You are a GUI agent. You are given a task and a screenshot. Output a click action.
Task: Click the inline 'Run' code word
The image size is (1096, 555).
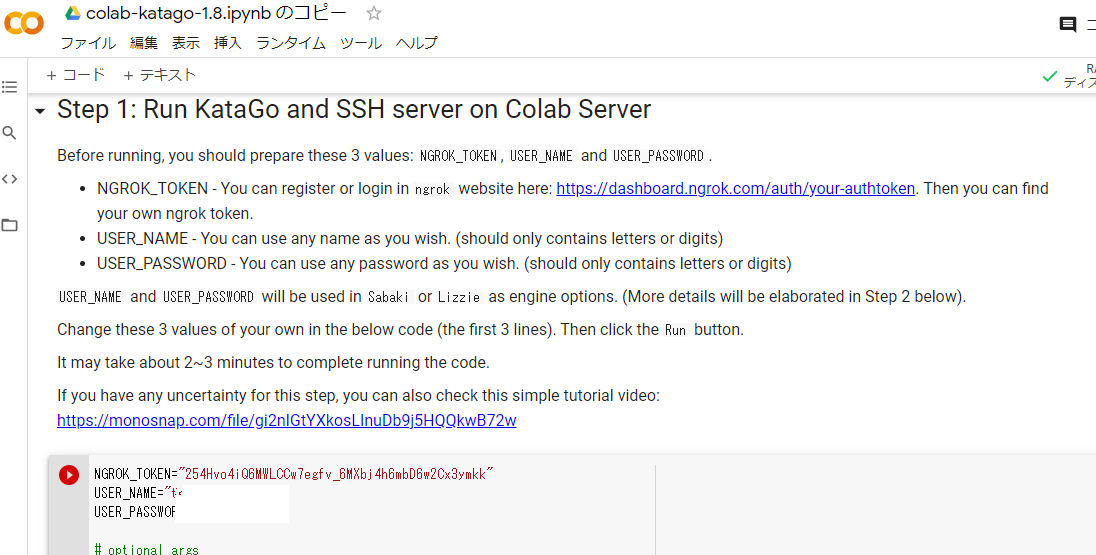pos(675,330)
